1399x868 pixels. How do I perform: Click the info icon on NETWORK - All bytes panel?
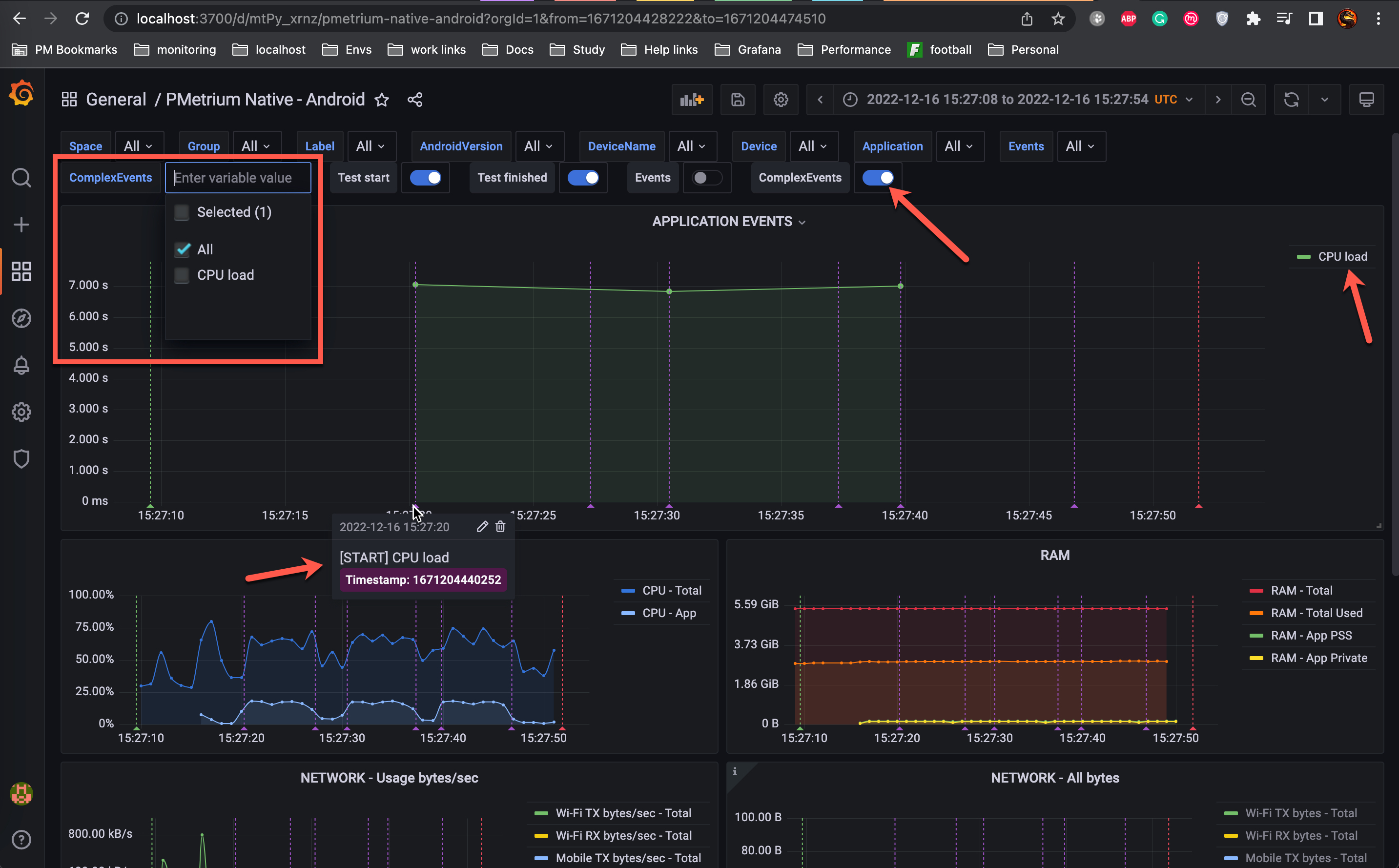click(x=735, y=771)
